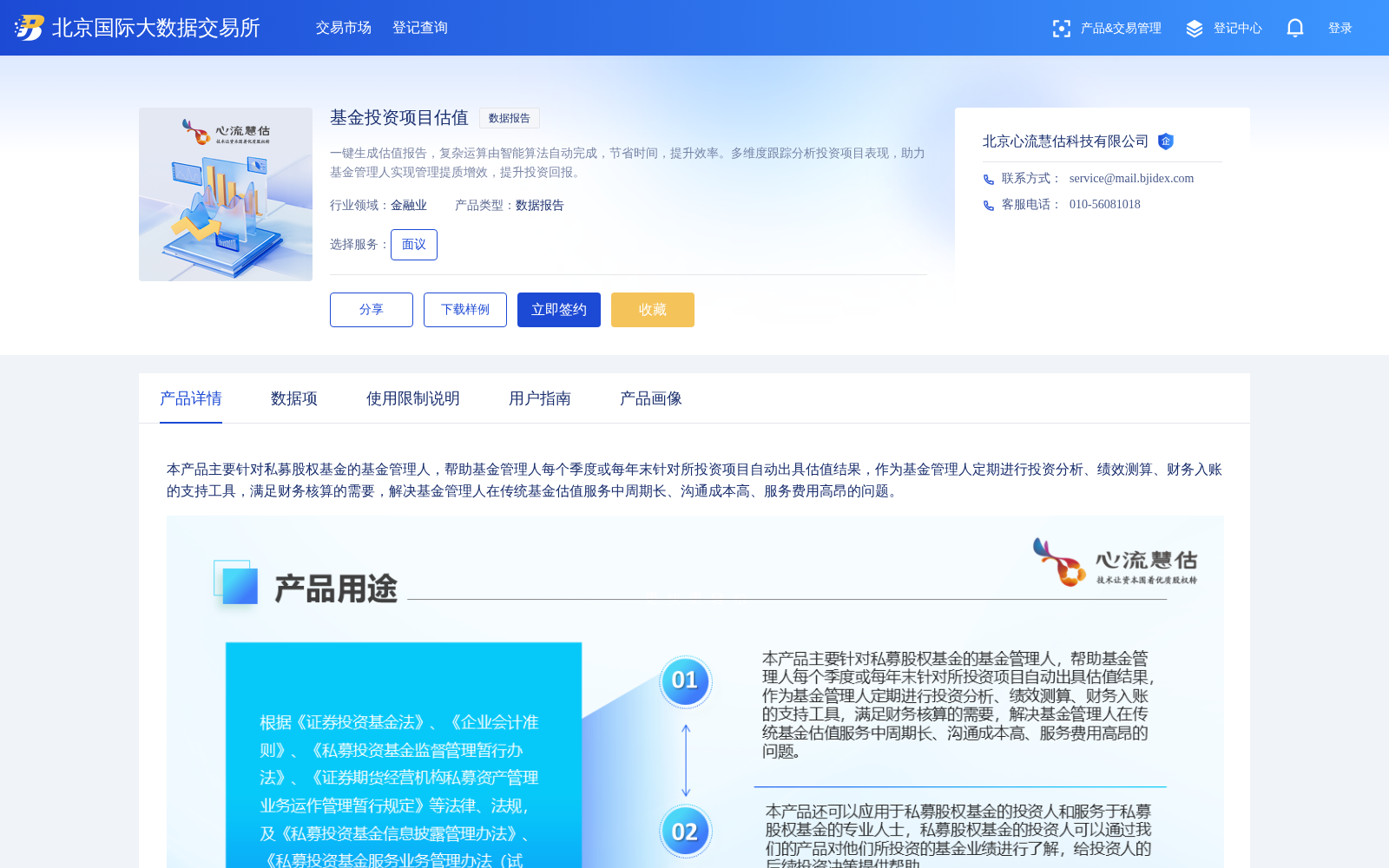Click the 收藏 button

pyautogui.click(x=653, y=310)
